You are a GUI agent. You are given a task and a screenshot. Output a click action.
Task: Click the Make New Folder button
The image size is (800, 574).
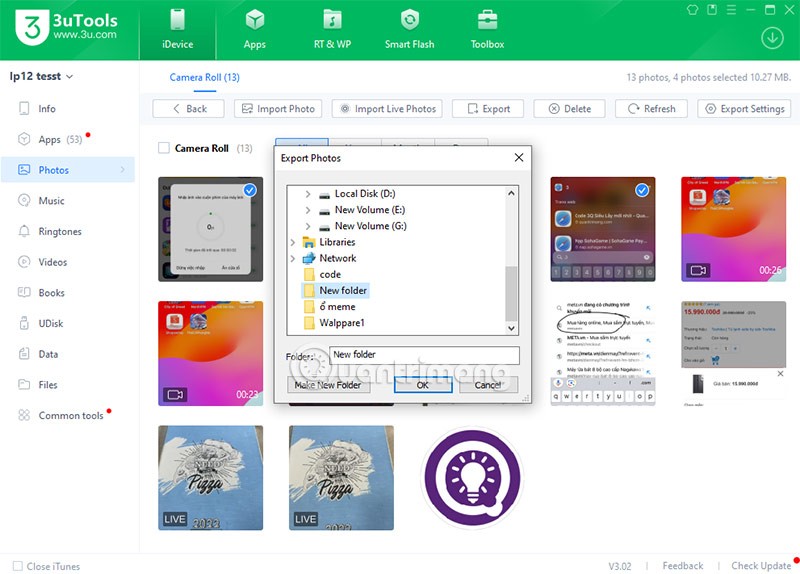(326, 385)
